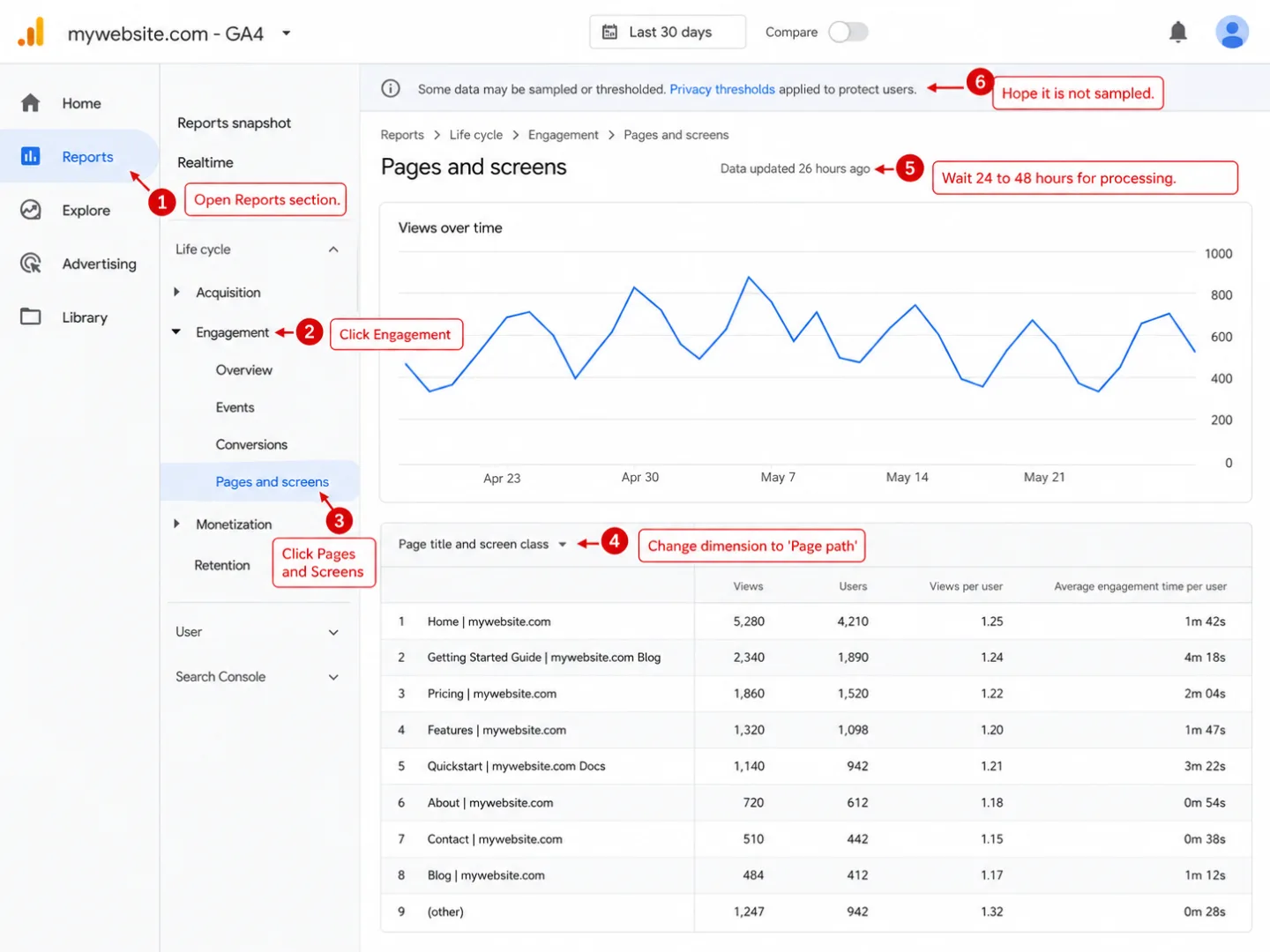Open Explore in the left navigation

tap(79, 210)
